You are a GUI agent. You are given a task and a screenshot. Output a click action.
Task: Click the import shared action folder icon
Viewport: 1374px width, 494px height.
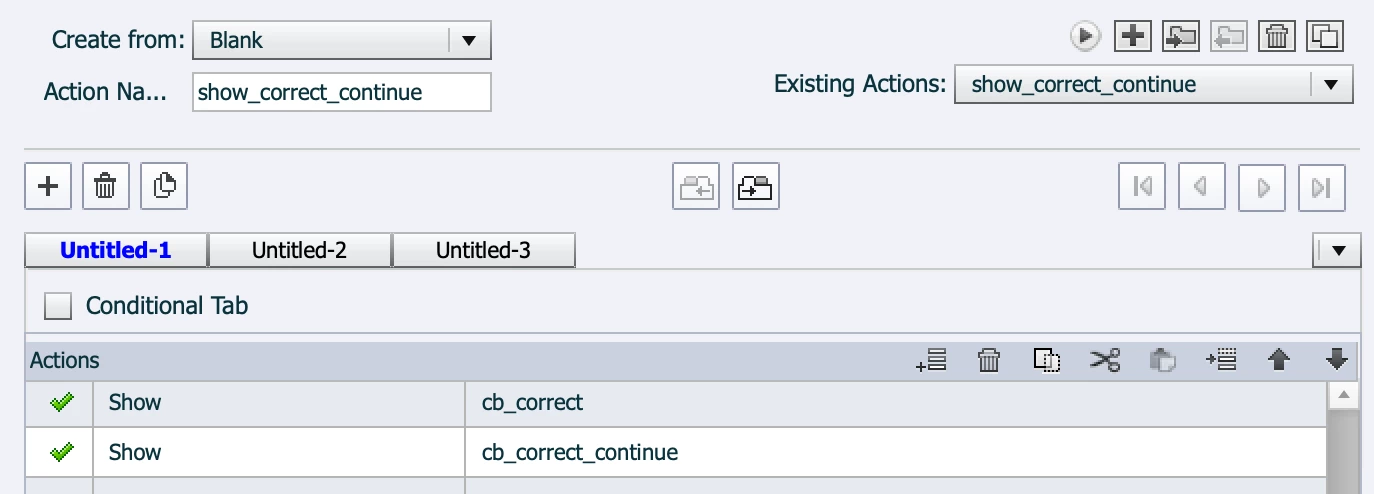click(x=1180, y=37)
